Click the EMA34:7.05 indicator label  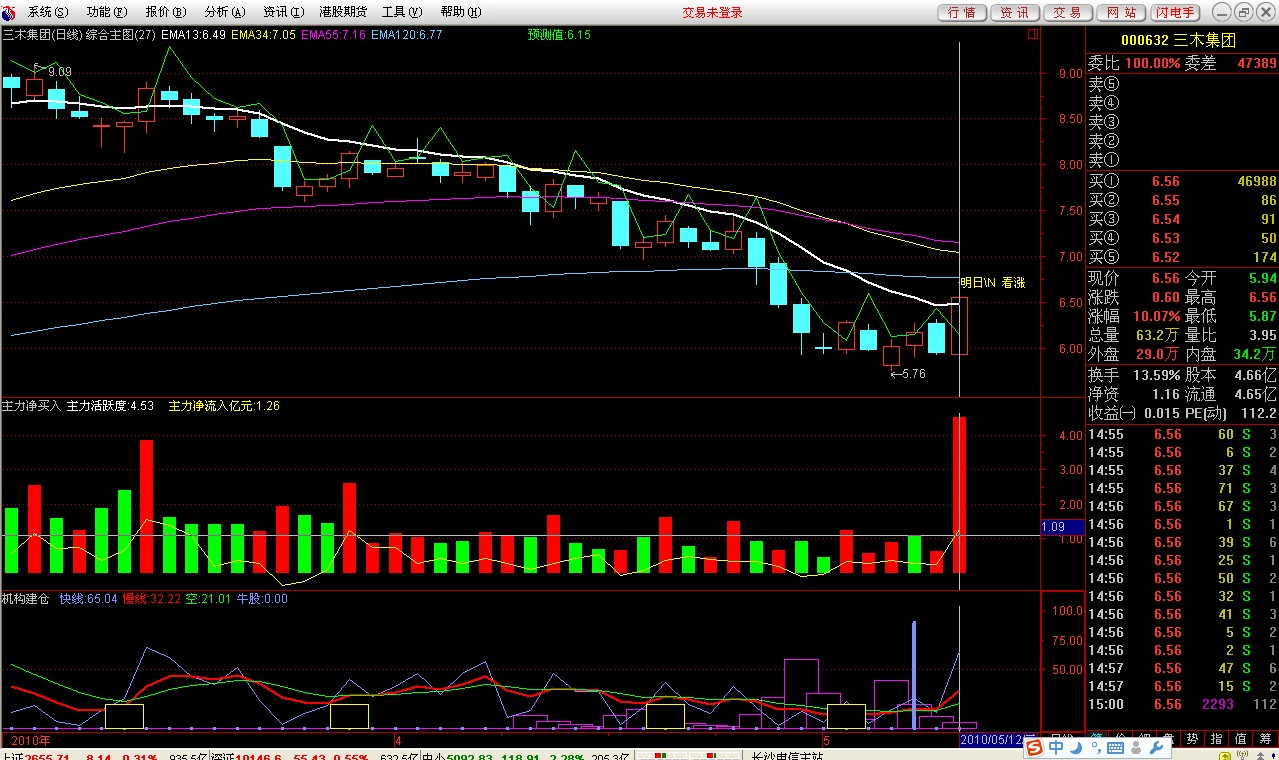click(x=262, y=34)
